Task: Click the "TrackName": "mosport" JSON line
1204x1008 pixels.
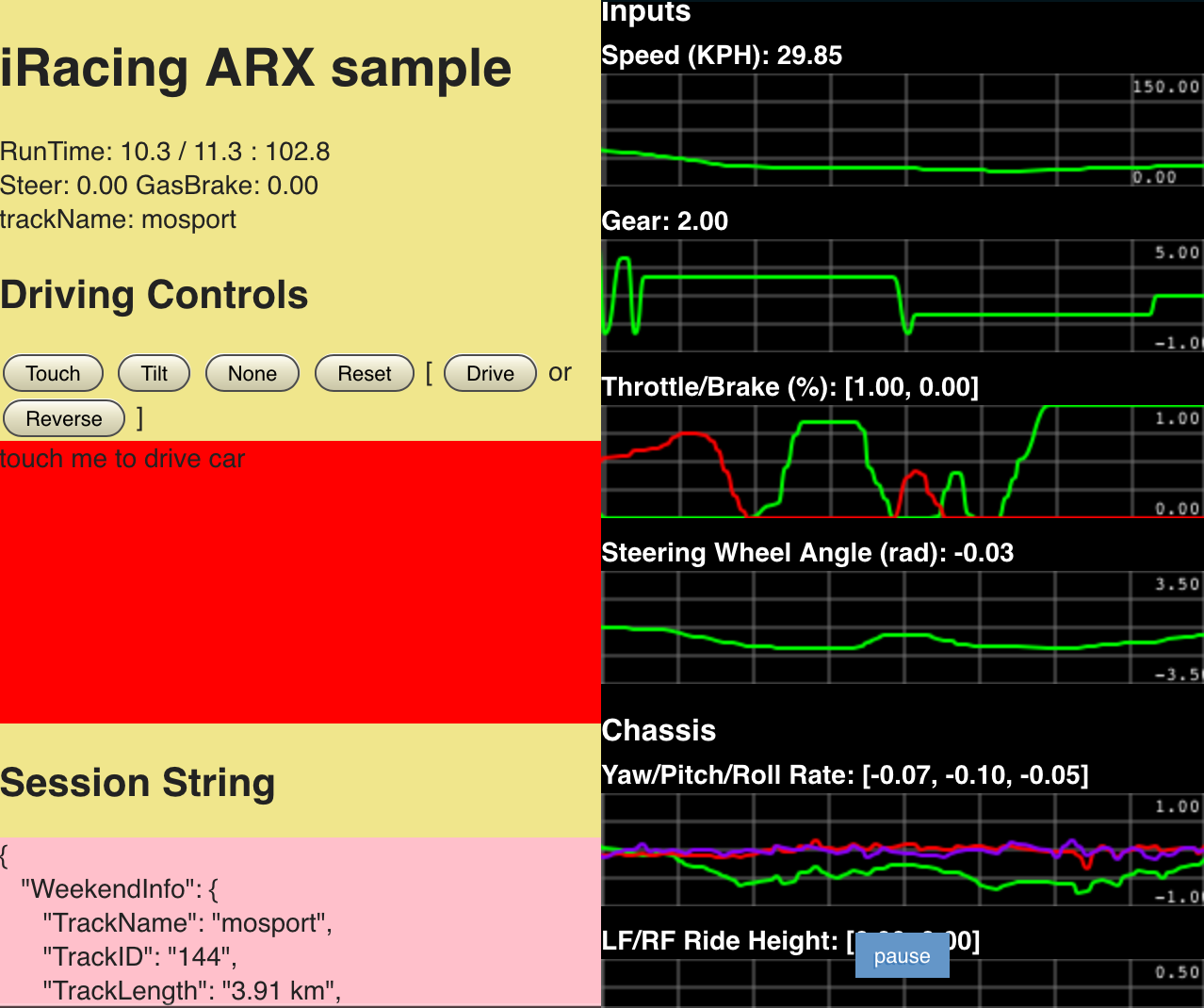Action: pyautogui.click(x=187, y=923)
